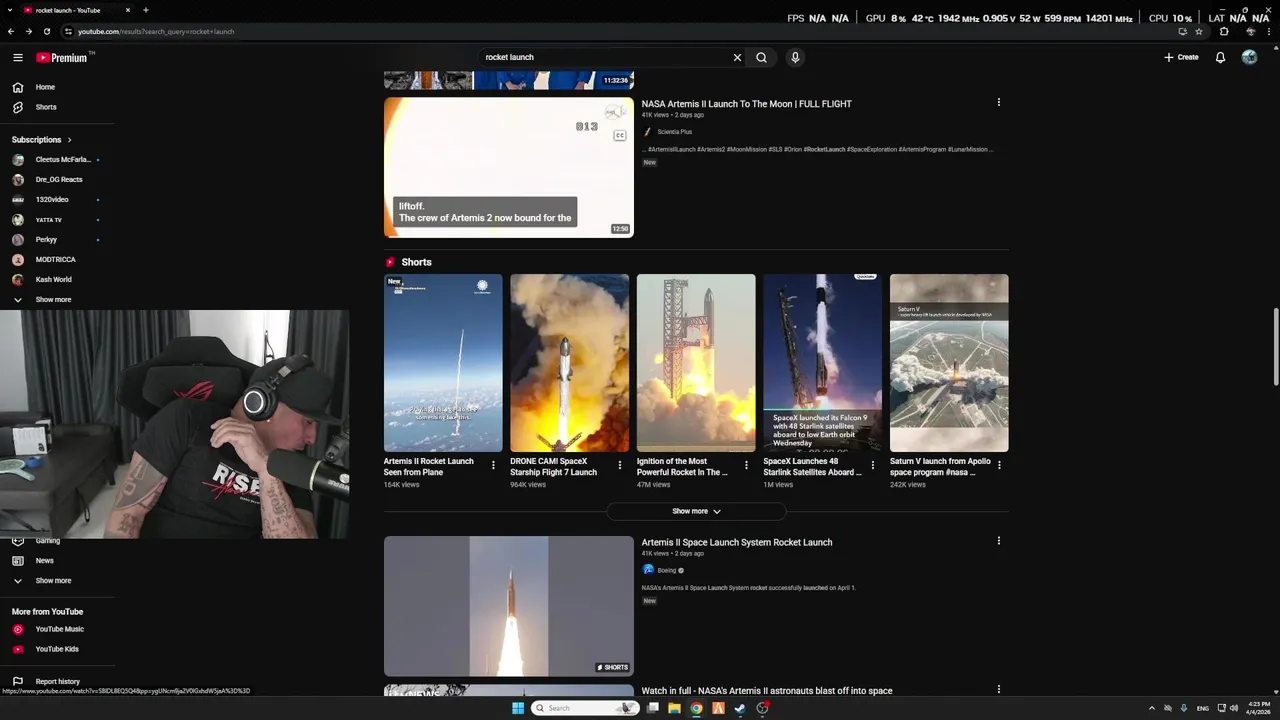Screen dimensions: 1280x720
Task: Reload the YouTube page
Action: [x=47, y=31]
